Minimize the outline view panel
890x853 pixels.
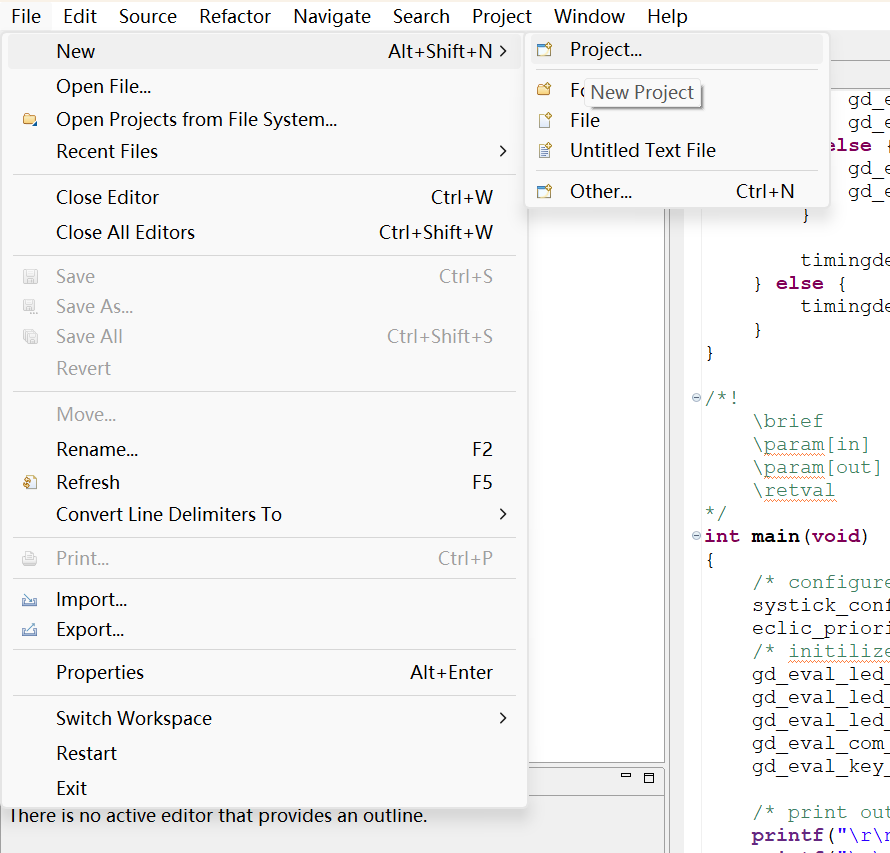point(626,776)
